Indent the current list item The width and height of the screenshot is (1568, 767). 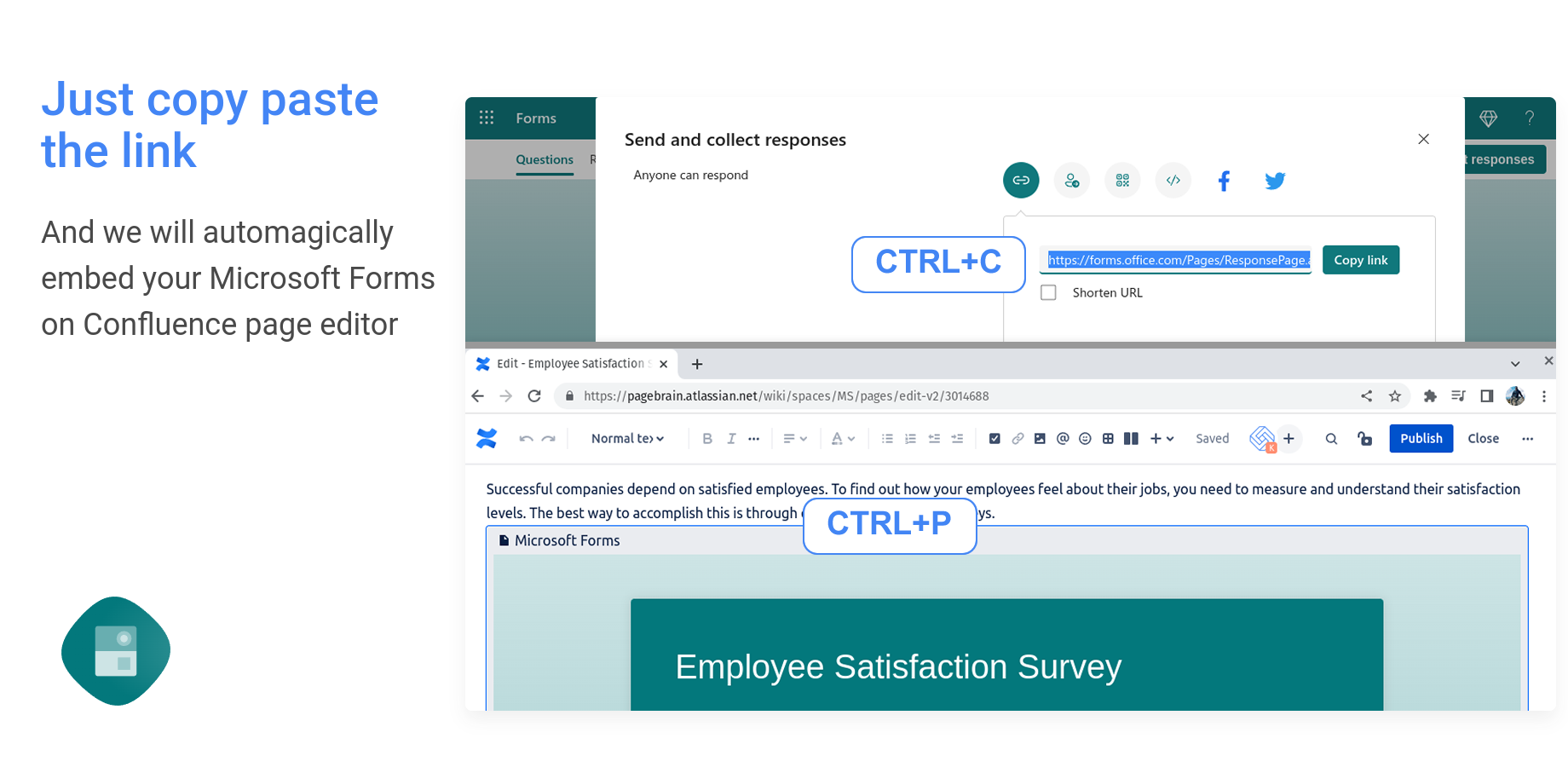pos(957,439)
